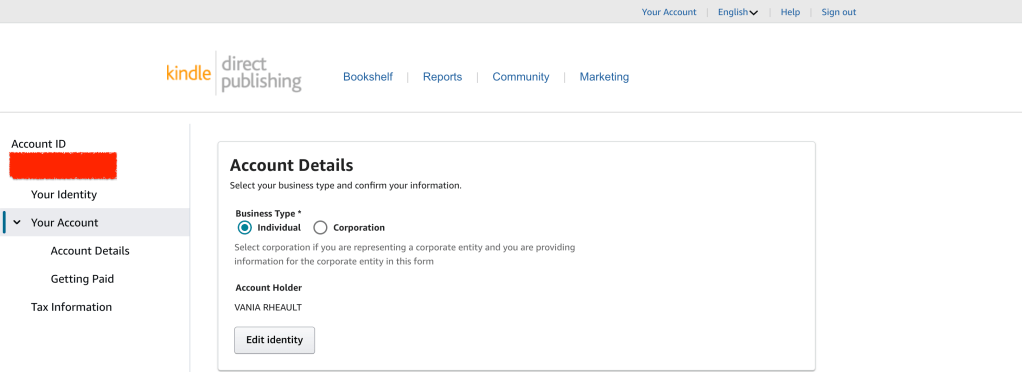
Task: Go to the Reports tab
Action: coord(442,77)
